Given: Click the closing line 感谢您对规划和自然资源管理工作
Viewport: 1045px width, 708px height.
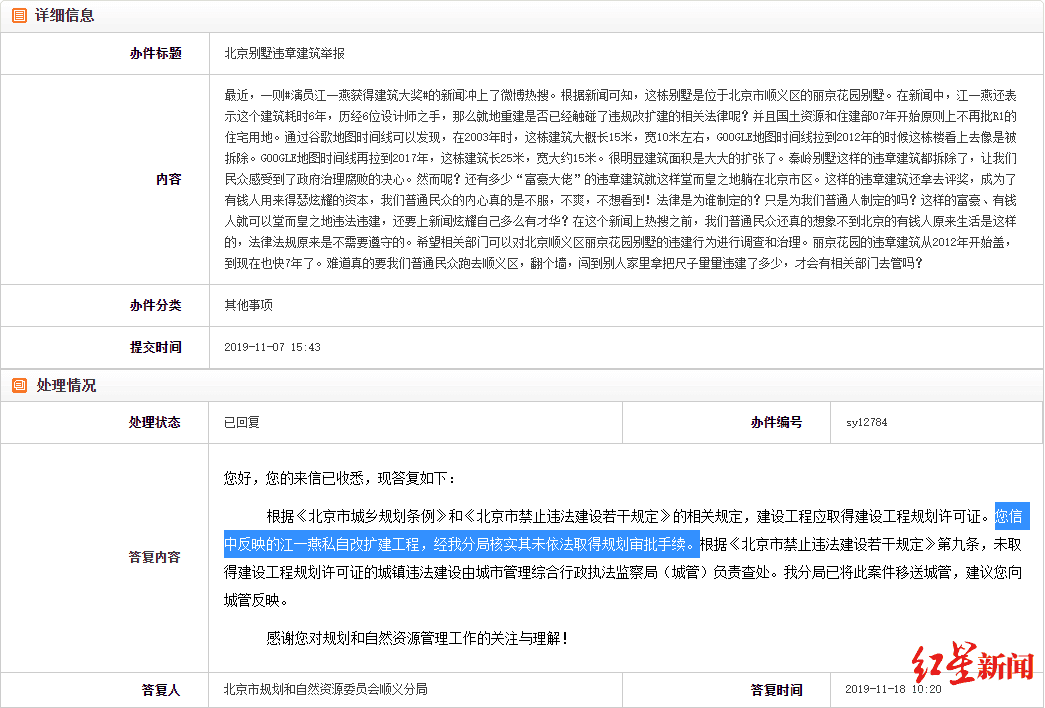Looking at the screenshot, I should coord(417,639).
